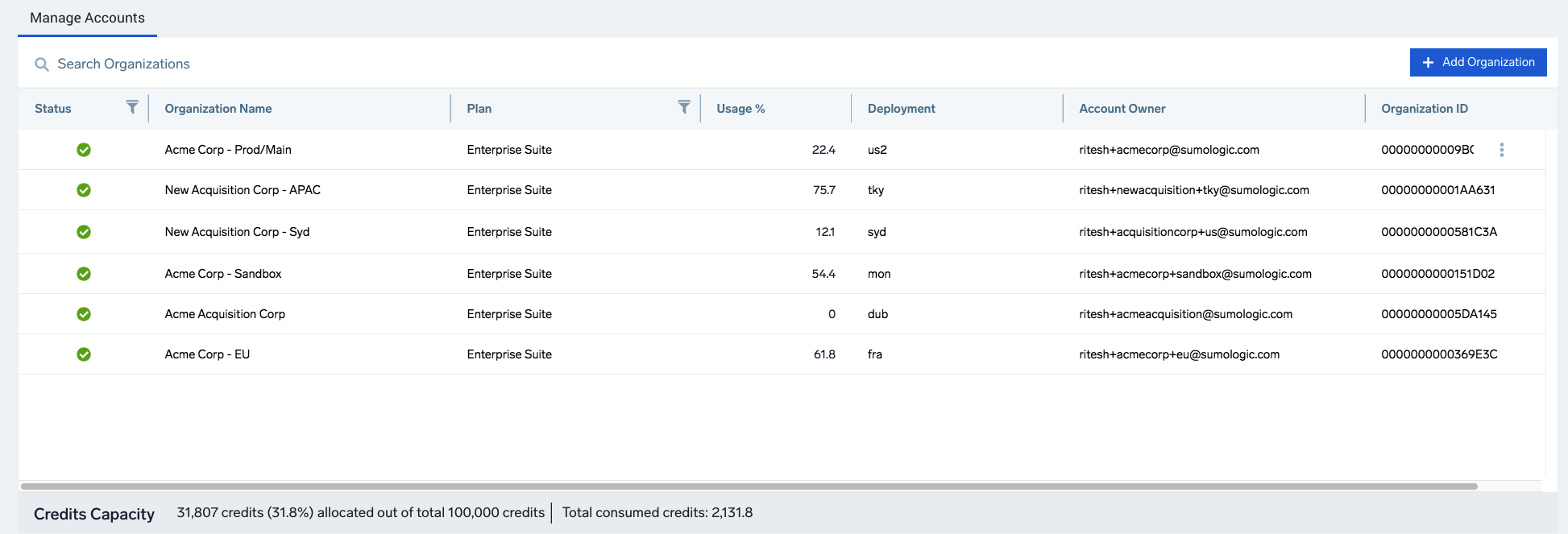
Task: Click the active status icon for Acme Corp - Prod/Main
Action: pos(84,150)
